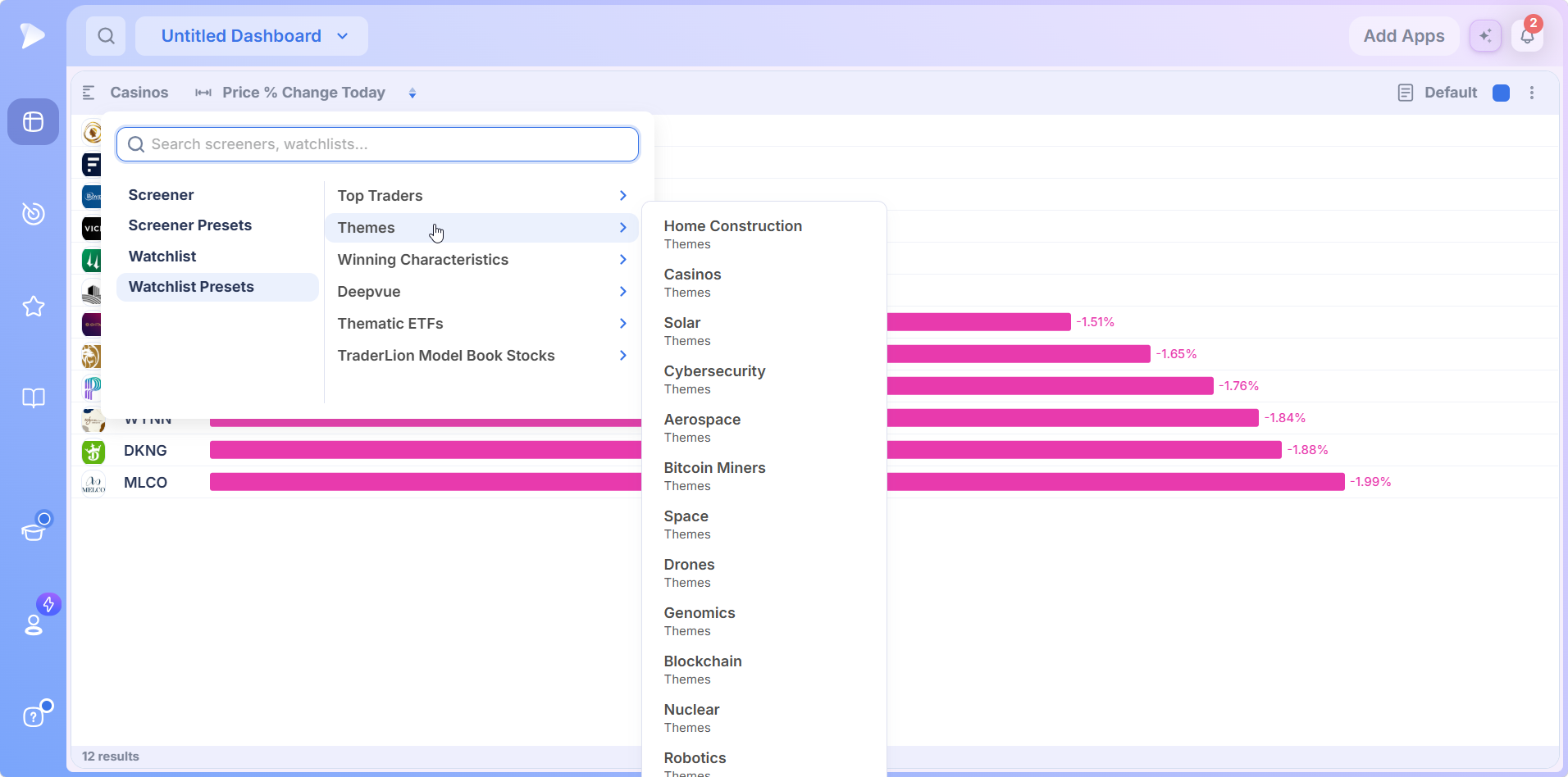Viewport: 1568px width, 777px height.
Task: Click the AI sparkle icon button
Action: pyautogui.click(x=1485, y=36)
